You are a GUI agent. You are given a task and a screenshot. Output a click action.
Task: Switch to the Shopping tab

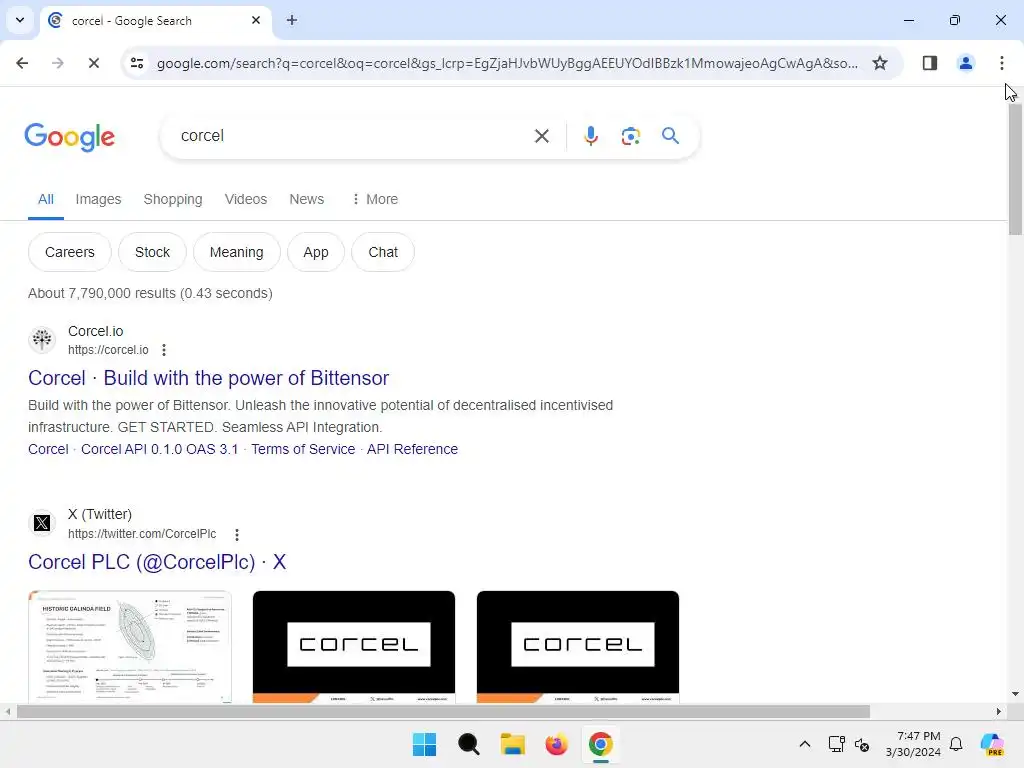pyautogui.click(x=173, y=199)
